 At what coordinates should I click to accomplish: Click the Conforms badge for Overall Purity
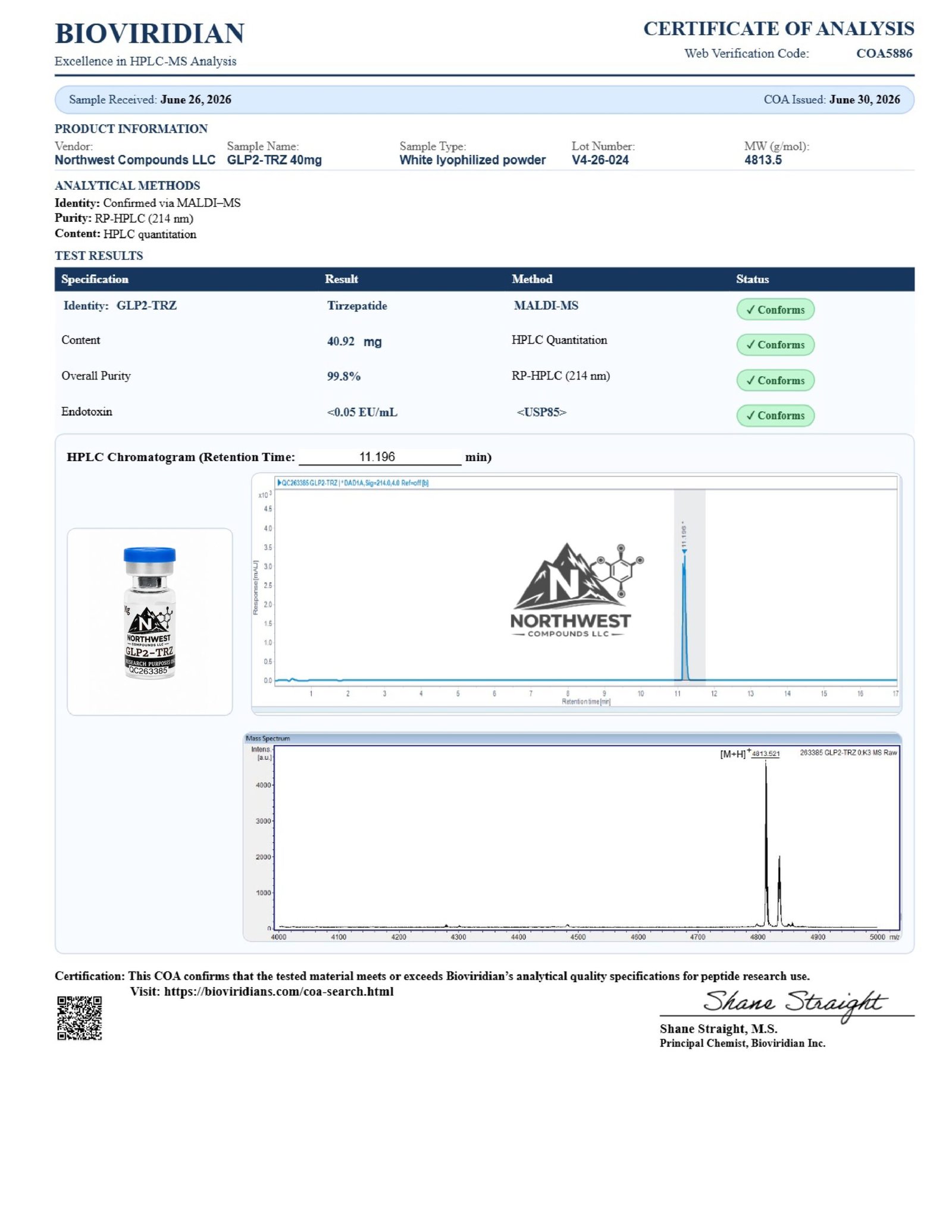click(x=775, y=380)
